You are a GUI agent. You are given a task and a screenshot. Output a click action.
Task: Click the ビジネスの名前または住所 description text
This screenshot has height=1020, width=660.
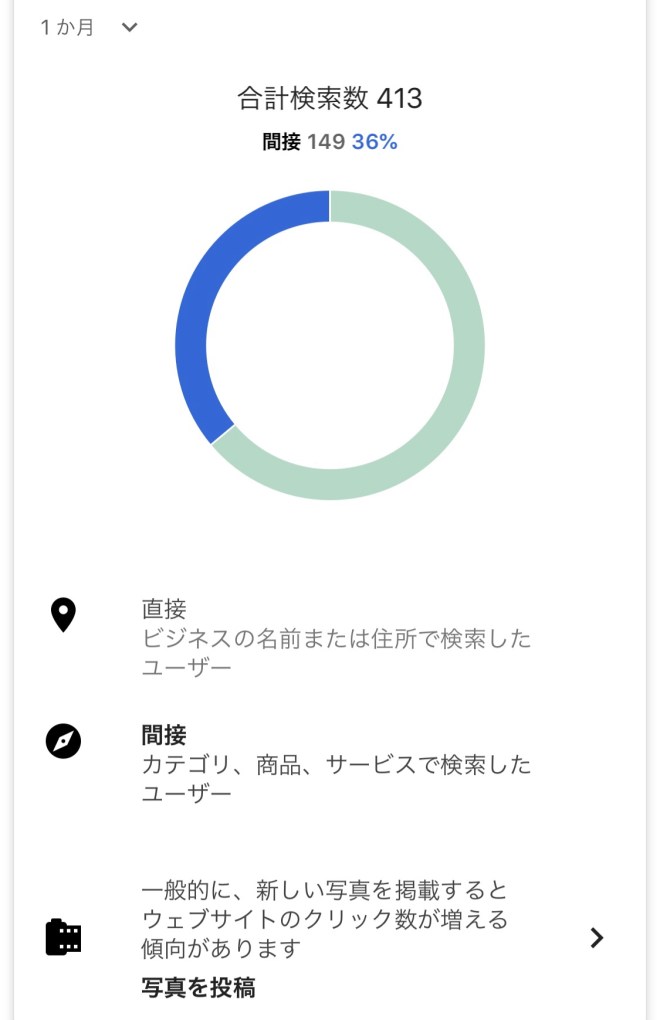tap(336, 639)
